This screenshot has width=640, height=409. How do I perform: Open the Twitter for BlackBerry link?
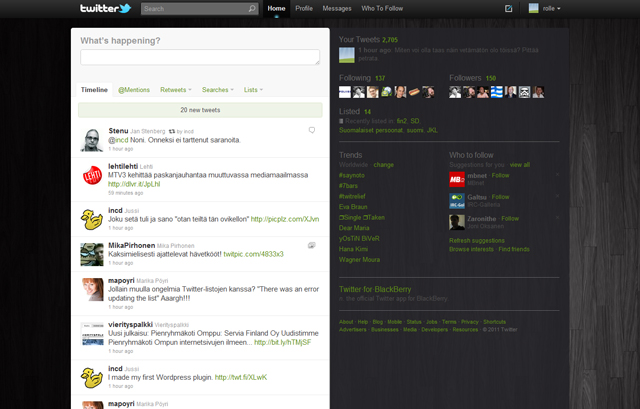tap(375, 289)
